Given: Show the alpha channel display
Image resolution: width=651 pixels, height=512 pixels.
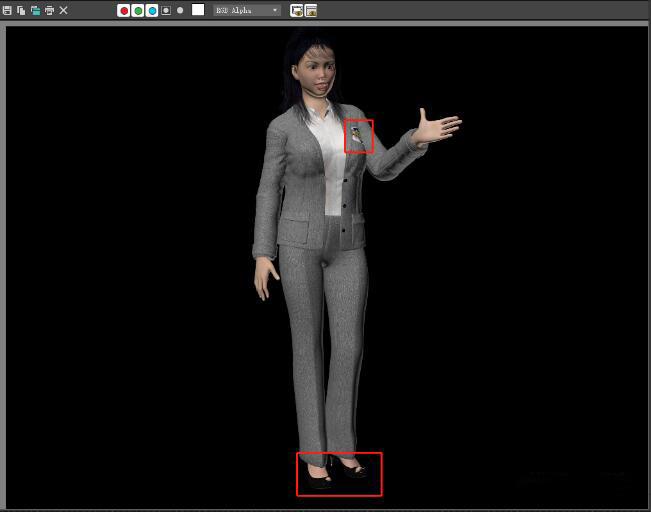Looking at the screenshot, I should 166,10.
